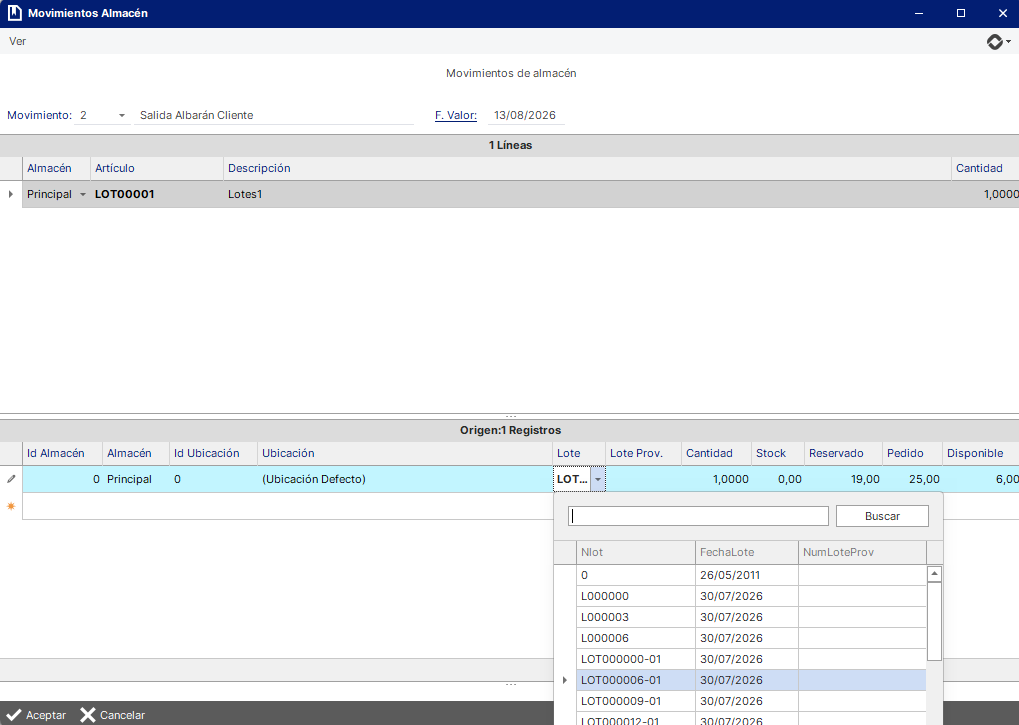Click the Cantidad header in lines grid
1019x725 pixels.
pyautogui.click(x=985, y=168)
